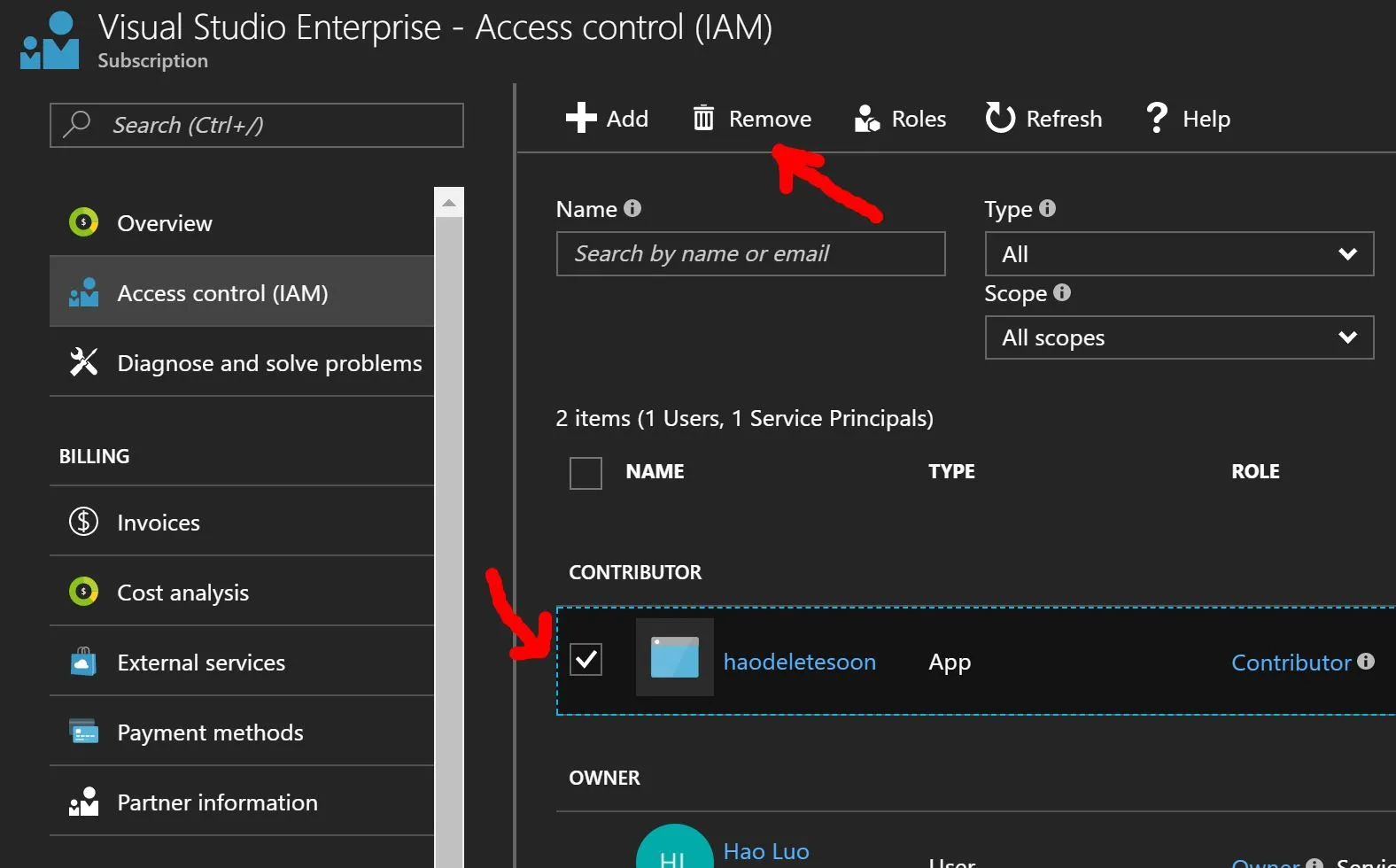Check the select-all checkbox beside NAME
The image size is (1396, 868).
point(586,473)
